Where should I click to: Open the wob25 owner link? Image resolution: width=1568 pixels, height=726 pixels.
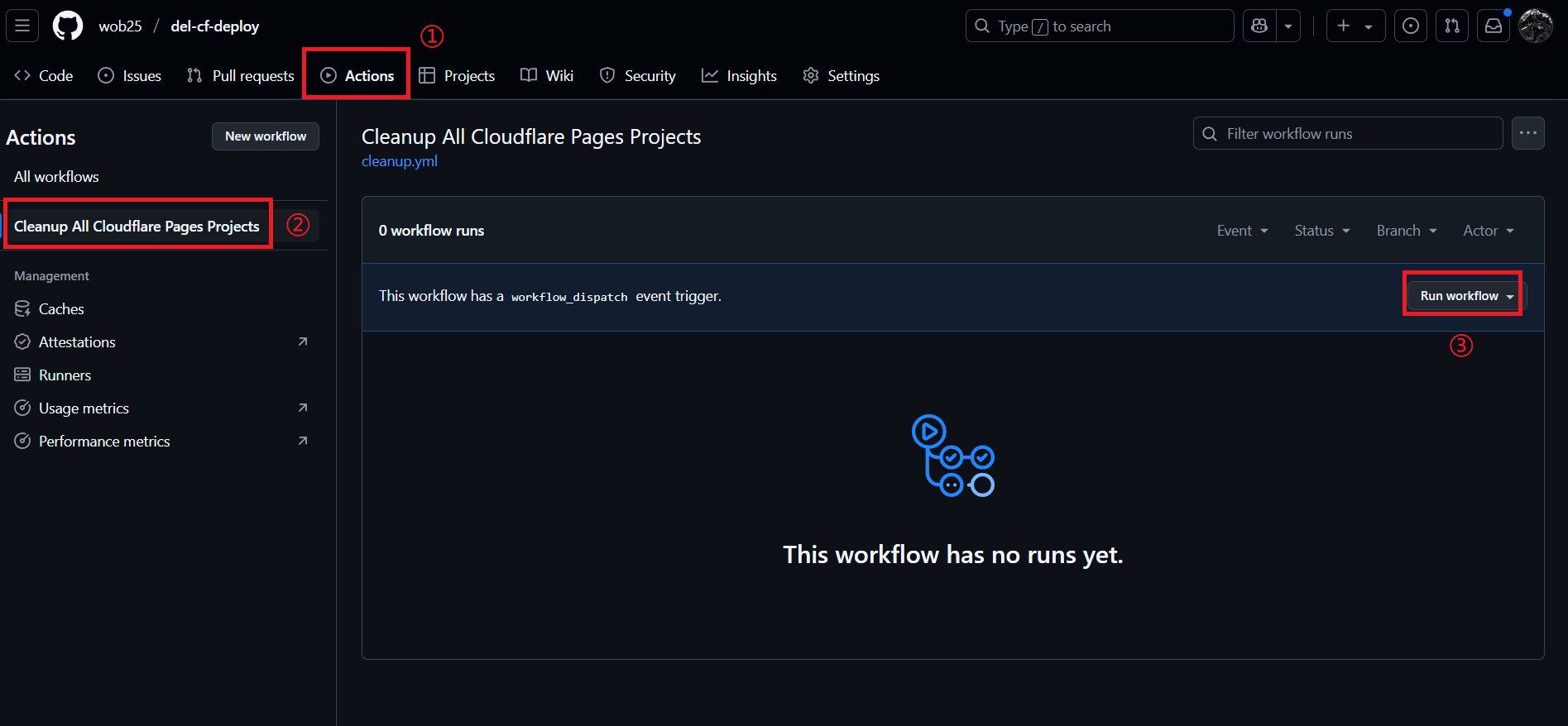tap(120, 26)
